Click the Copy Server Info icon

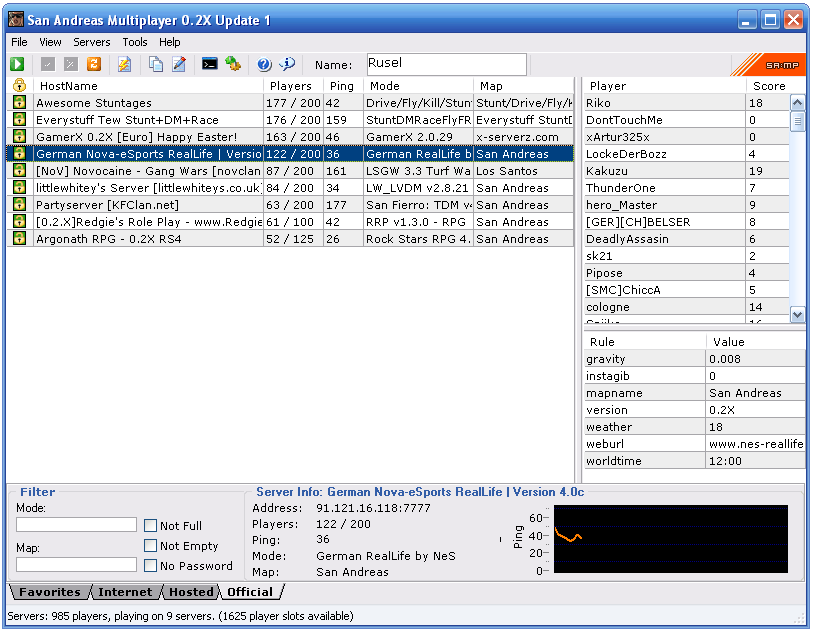(156, 64)
